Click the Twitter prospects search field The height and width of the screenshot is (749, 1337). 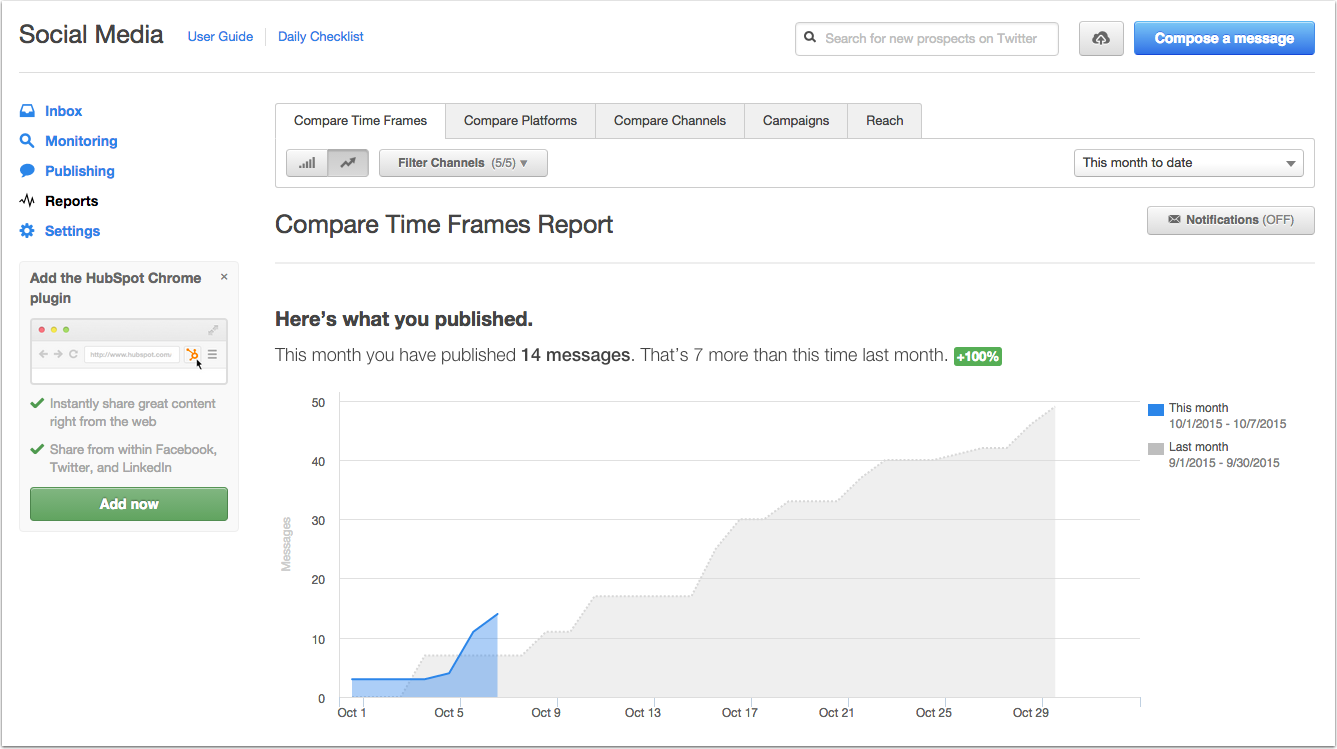[x=927, y=38]
